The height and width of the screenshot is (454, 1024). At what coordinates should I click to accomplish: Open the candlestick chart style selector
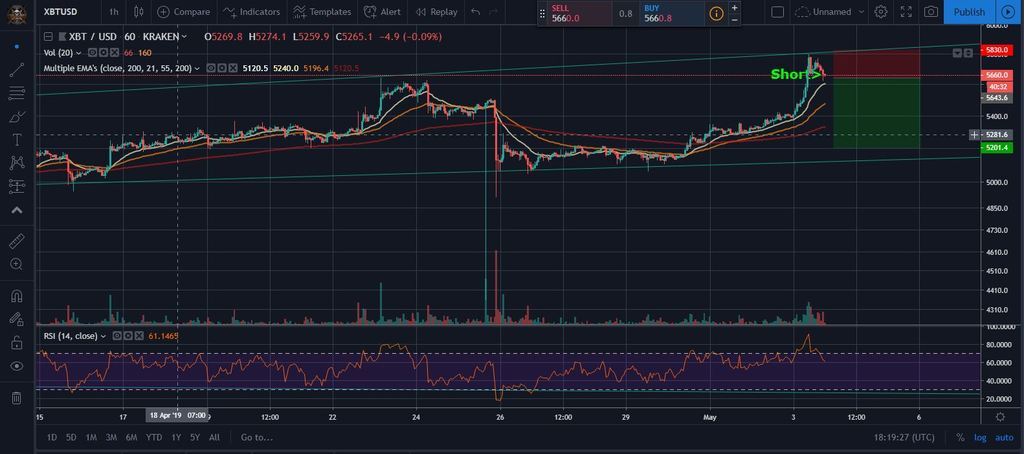pos(139,12)
